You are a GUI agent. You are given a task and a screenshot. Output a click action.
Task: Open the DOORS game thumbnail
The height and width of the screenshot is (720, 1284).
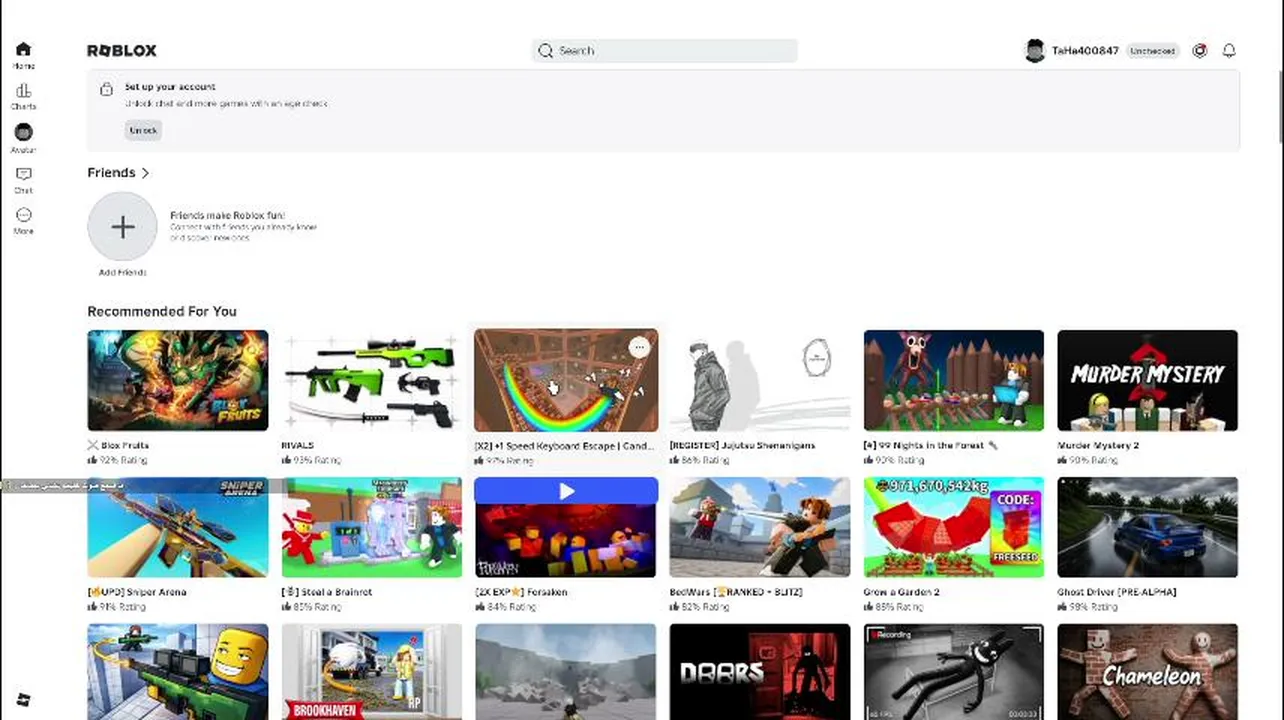point(760,672)
